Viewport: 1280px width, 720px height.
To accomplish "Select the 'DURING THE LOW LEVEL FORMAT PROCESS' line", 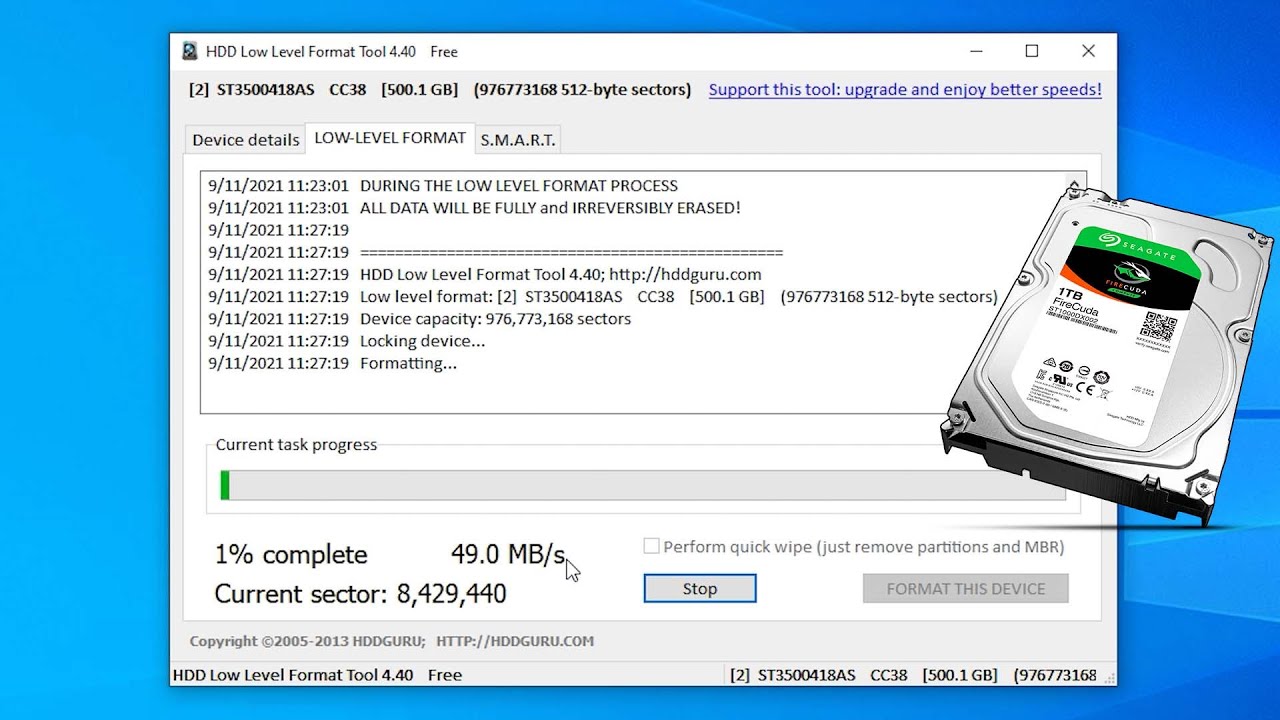I will tap(443, 186).
